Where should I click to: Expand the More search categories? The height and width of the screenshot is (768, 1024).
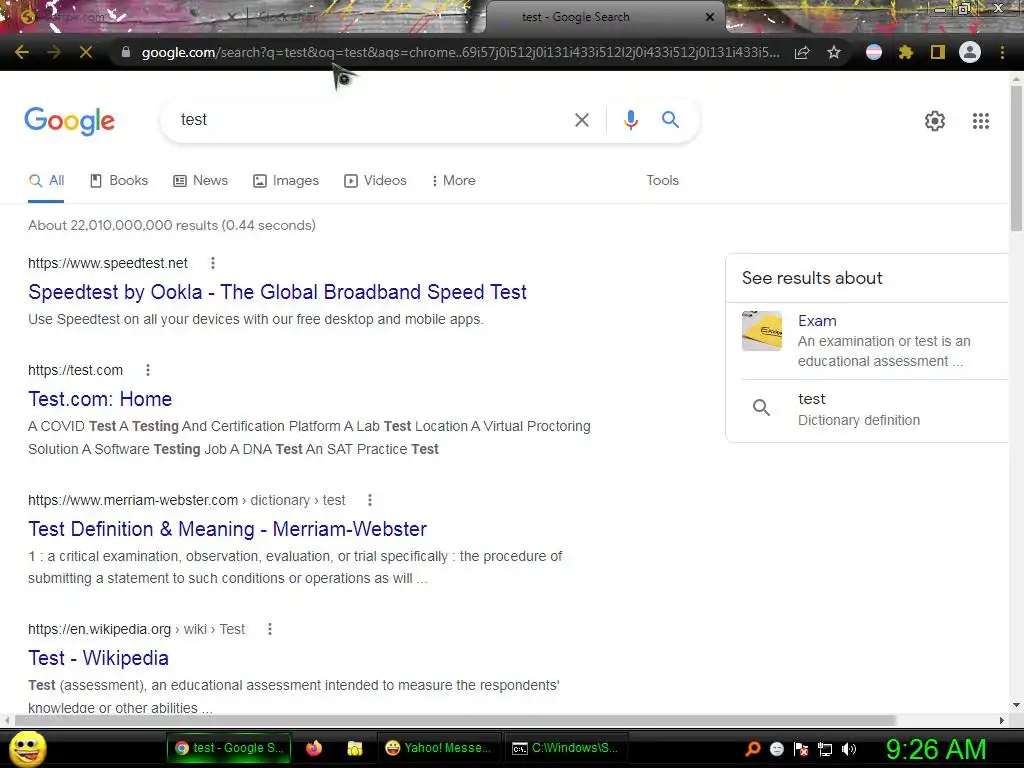point(454,181)
